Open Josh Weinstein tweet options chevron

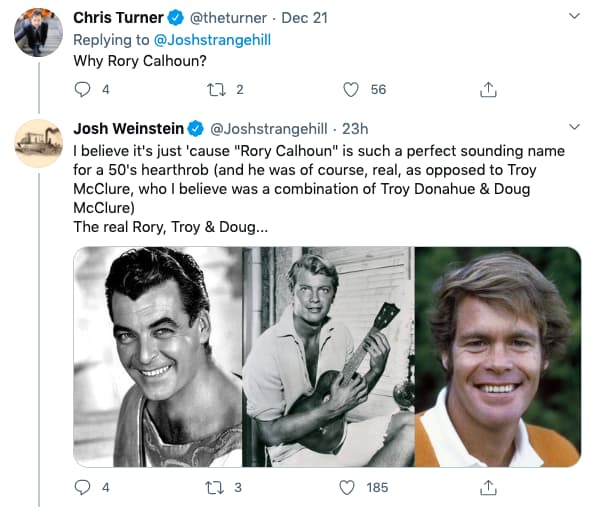pyautogui.click(x=574, y=127)
